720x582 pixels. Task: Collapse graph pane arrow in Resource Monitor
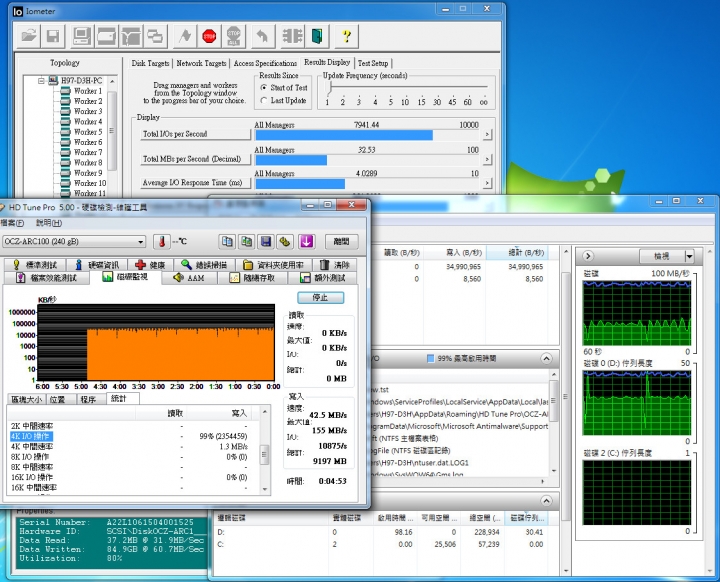[588, 256]
